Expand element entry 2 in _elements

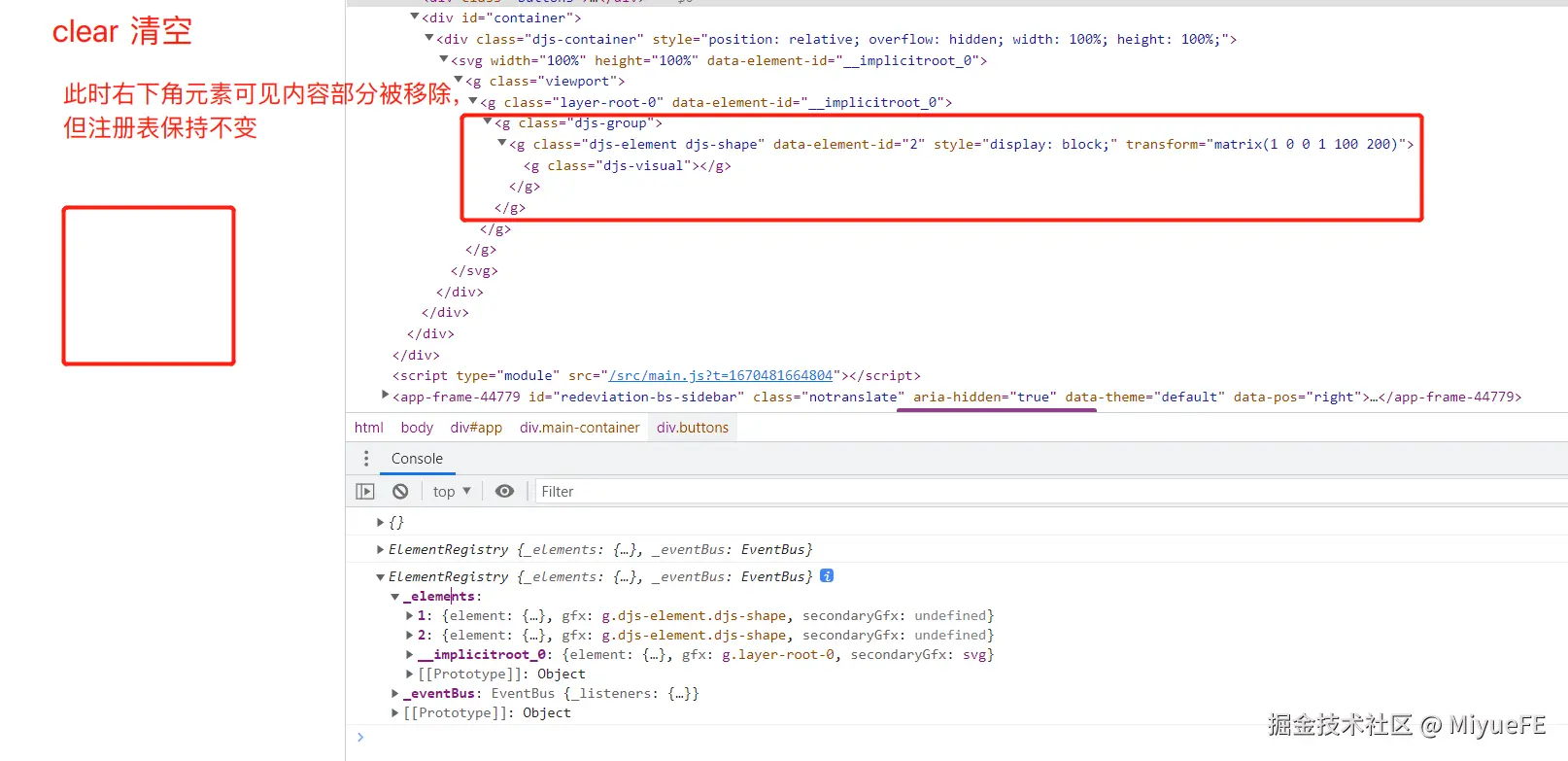click(x=409, y=635)
